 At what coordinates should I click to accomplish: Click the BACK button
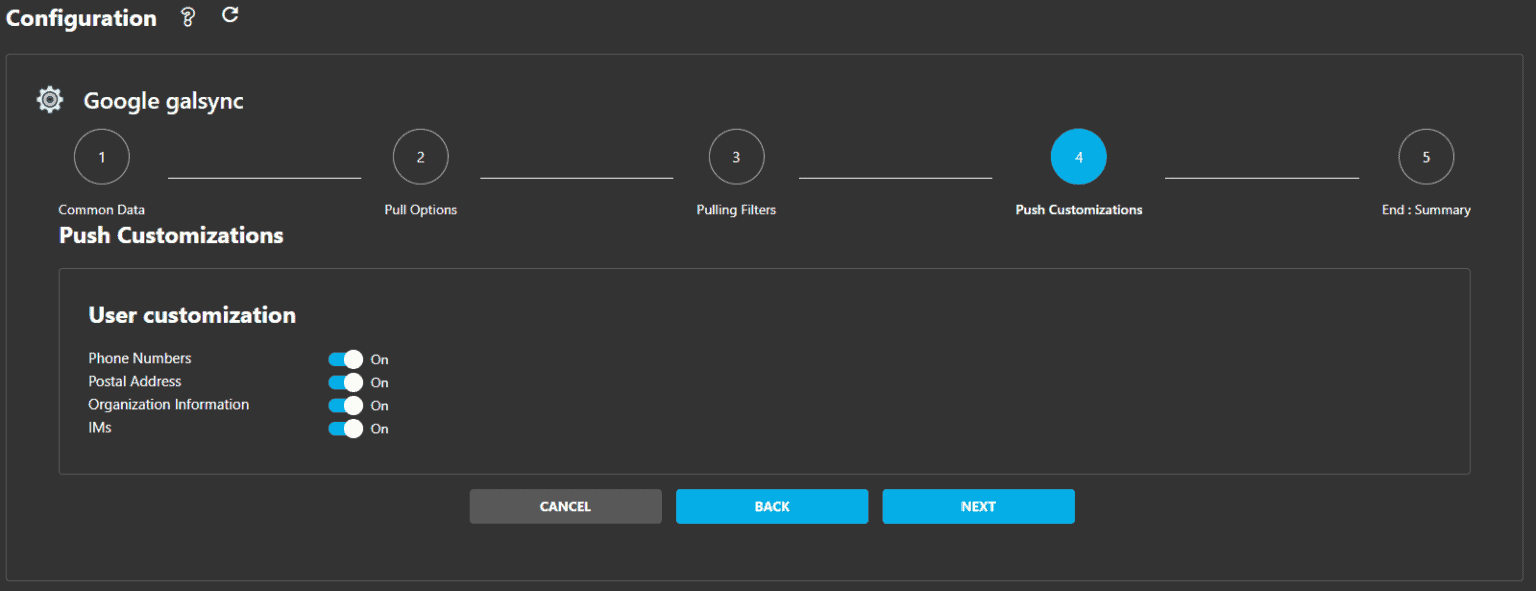772,506
